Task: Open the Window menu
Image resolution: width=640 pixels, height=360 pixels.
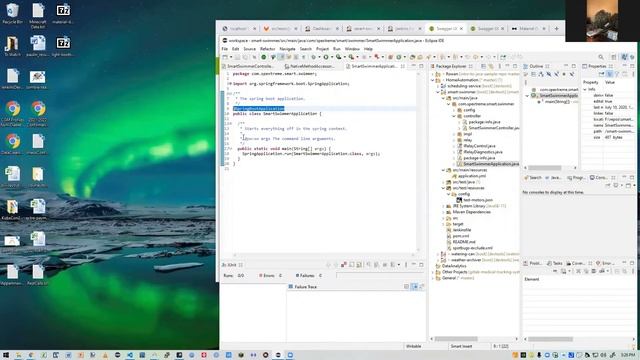Action: click(352, 49)
